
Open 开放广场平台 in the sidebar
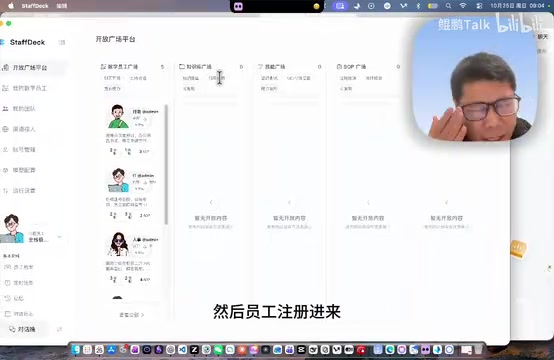point(30,67)
